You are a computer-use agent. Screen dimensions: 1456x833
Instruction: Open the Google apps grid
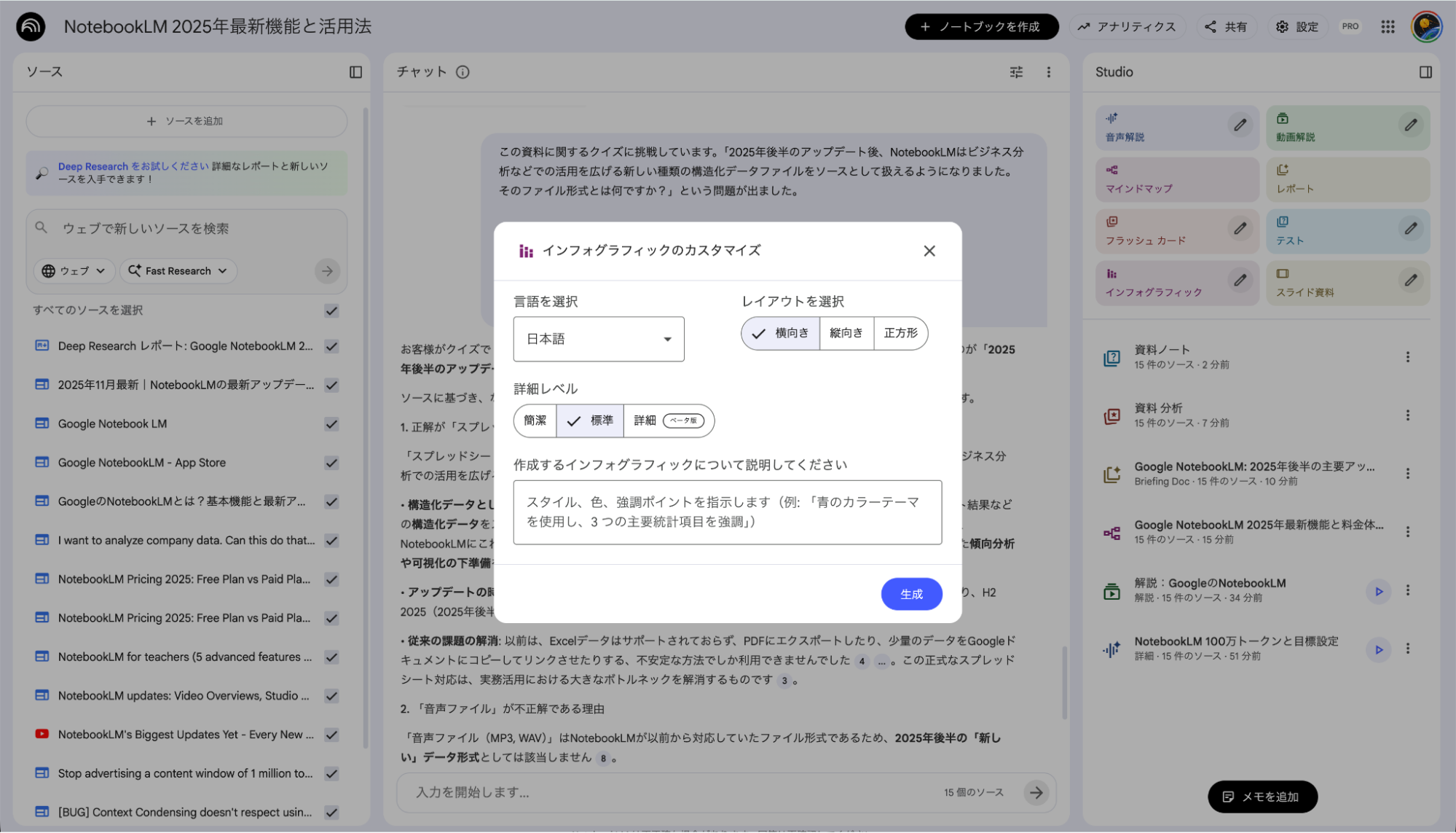(1387, 26)
